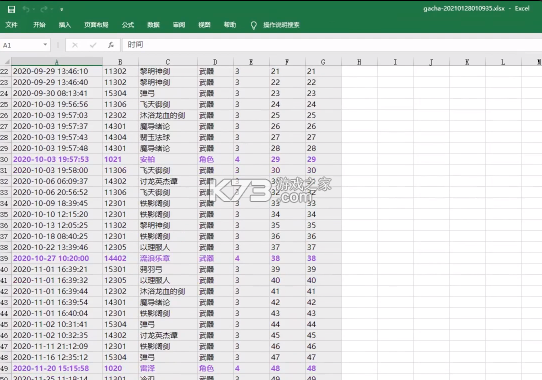Open the Undo history dropdown arrow
542x380 pixels.
point(33,10)
